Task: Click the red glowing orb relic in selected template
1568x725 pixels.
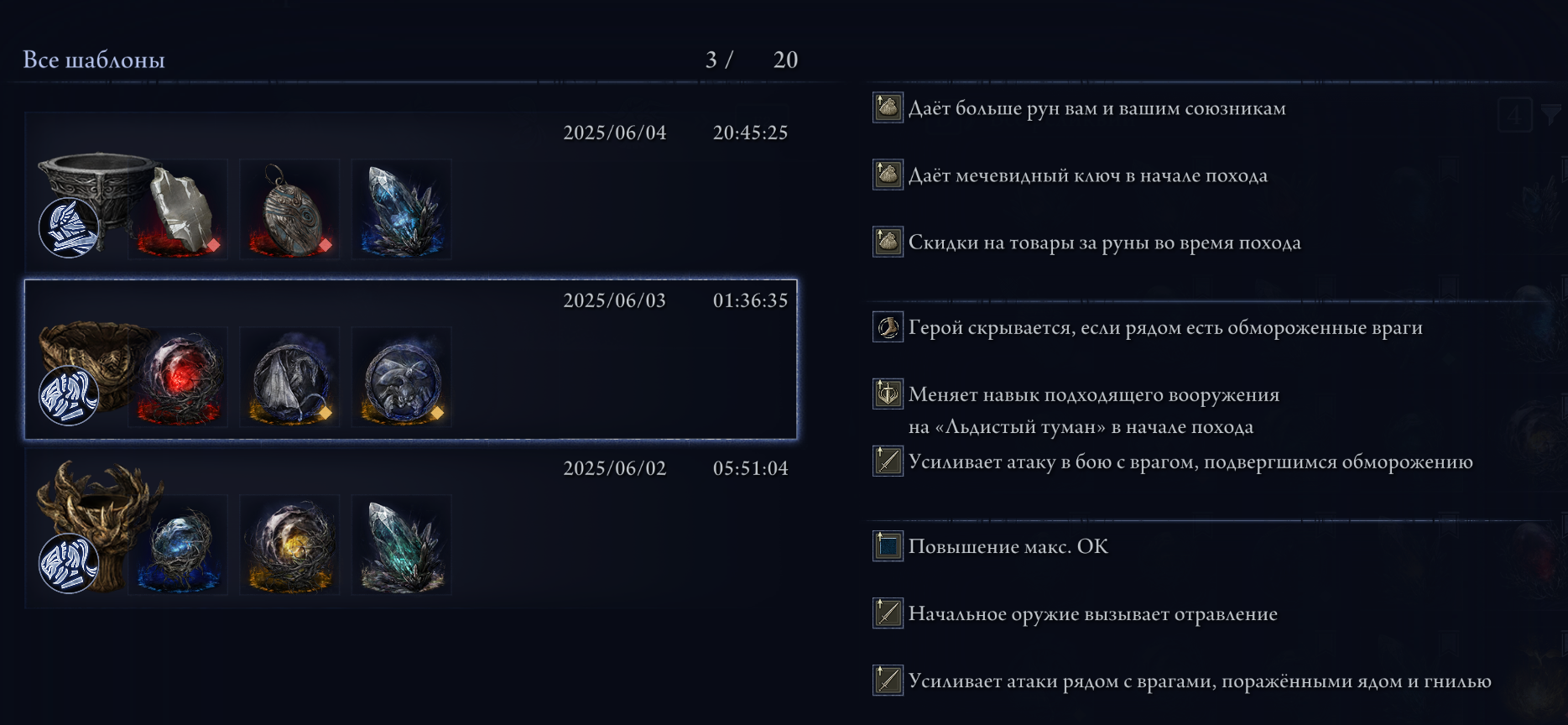Action: coord(178,377)
